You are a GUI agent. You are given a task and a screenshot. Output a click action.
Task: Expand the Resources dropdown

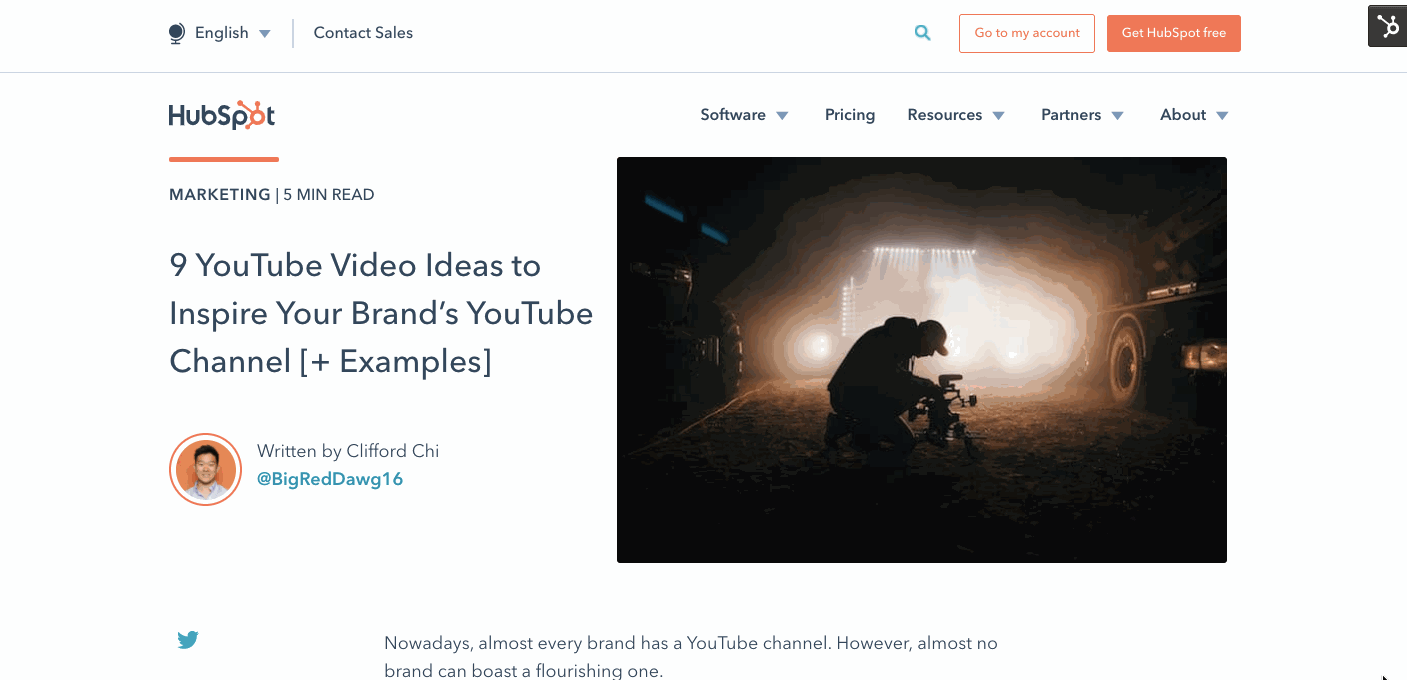click(x=955, y=114)
